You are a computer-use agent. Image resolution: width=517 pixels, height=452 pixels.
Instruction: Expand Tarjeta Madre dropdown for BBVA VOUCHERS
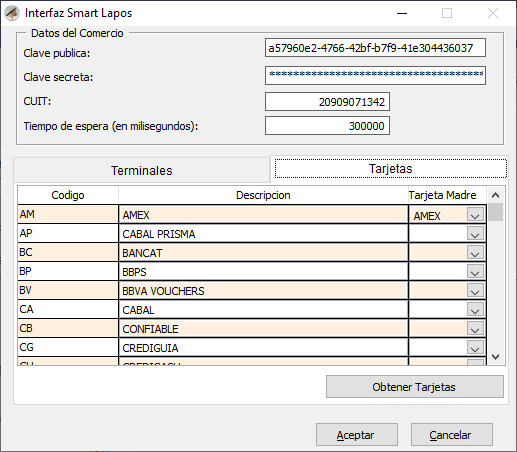point(475,291)
